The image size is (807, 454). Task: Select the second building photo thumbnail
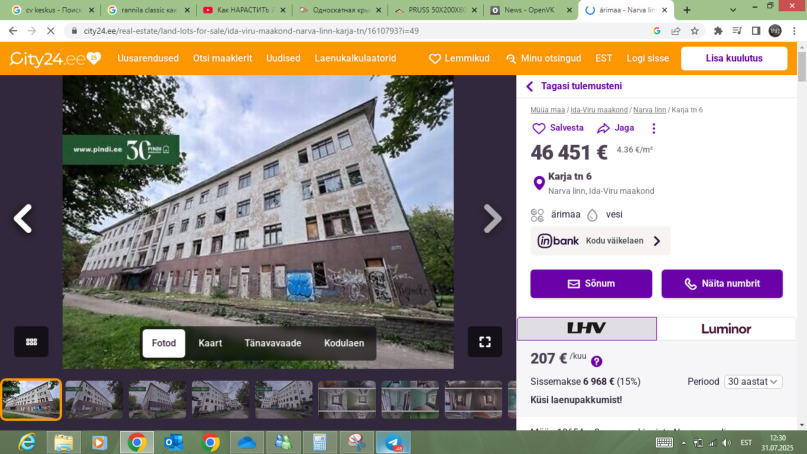[94, 399]
